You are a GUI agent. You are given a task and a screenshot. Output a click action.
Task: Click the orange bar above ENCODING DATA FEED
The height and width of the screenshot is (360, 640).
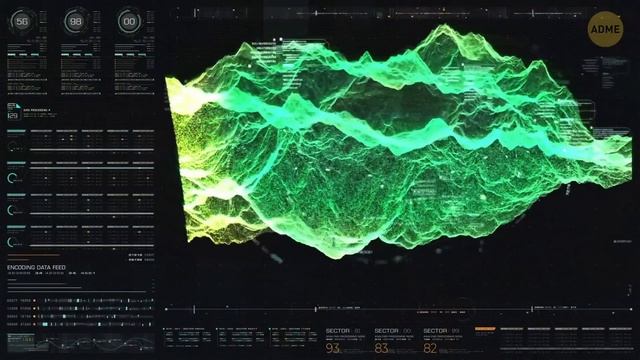[x=33, y=256]
